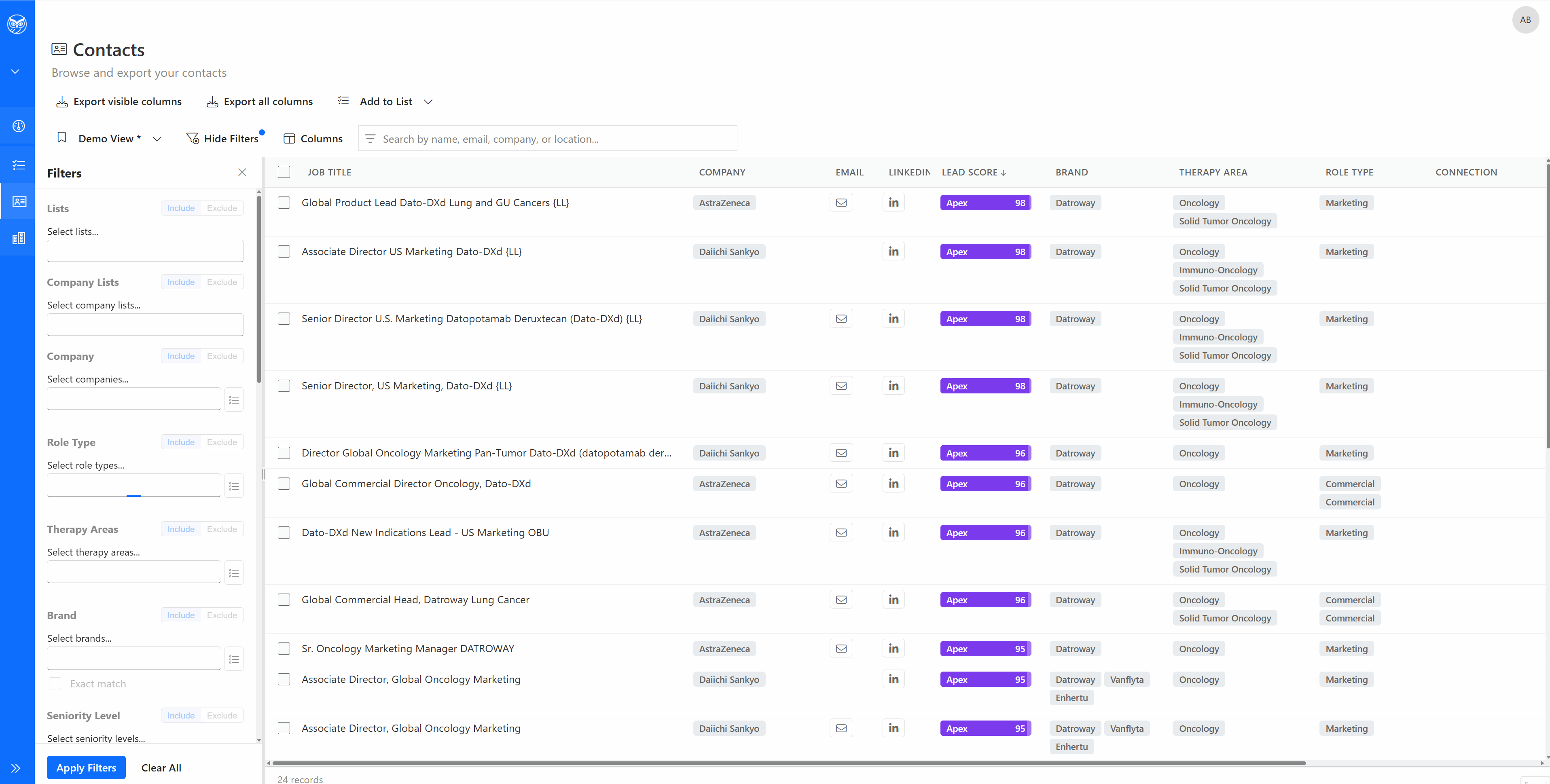Click the email icon for Dato-DXd New Indications Lead

pyautogui.click(x=841, y=533)
